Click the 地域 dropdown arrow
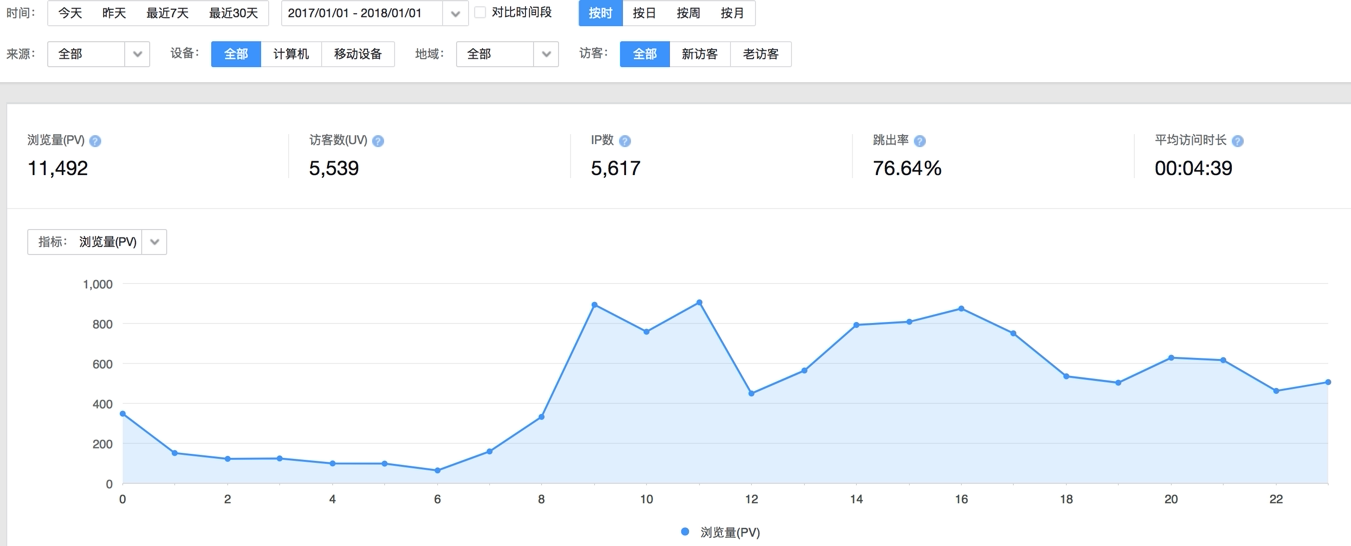Viewport: 1351px width, 546px height. [x=546, y=54]
